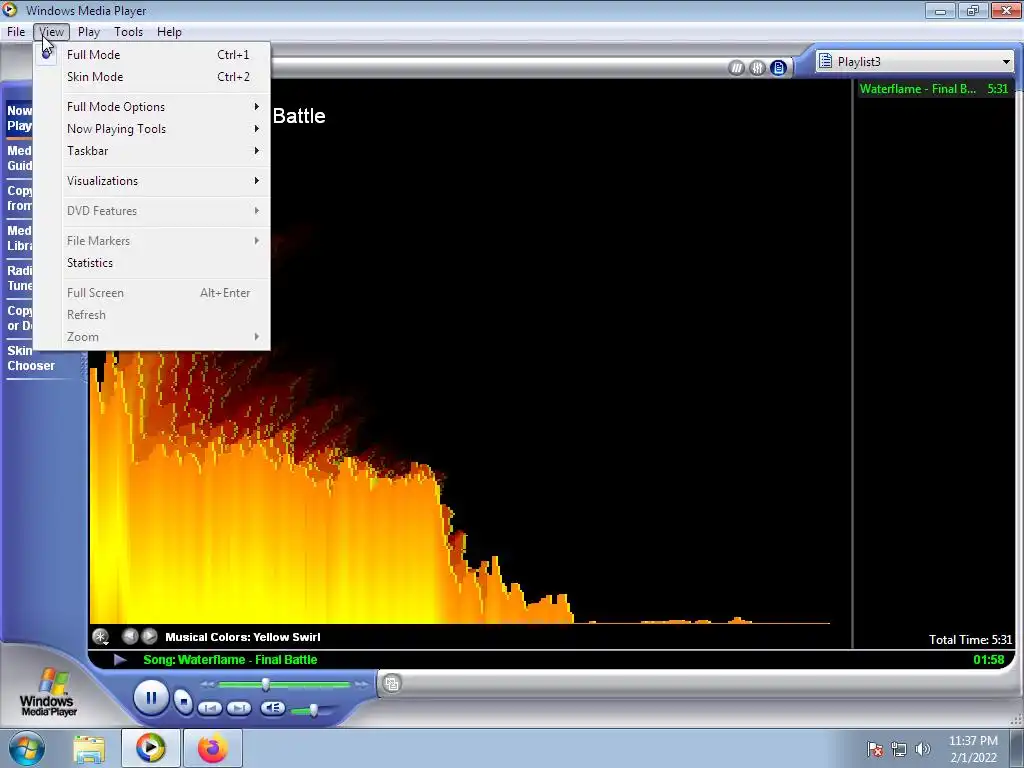Viewport: 1024px width, 768px height.
Task: Click the Musical Colors: Yellow Swirl label
Action: [x=243, y=637]
